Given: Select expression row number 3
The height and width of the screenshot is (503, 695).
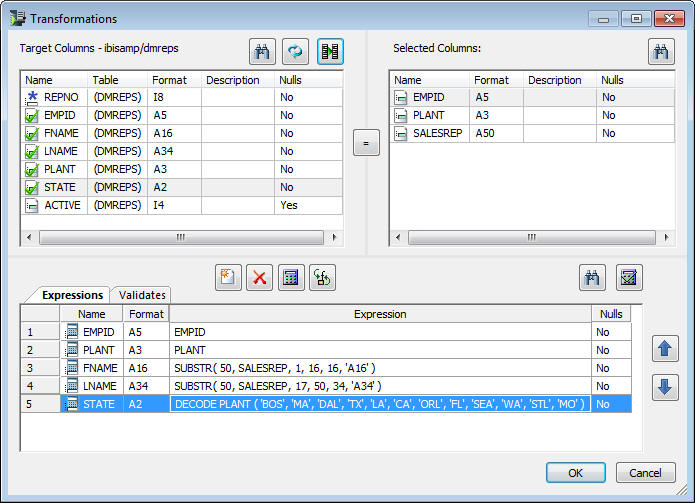Looking at the screenshot, I should point(40,368).
